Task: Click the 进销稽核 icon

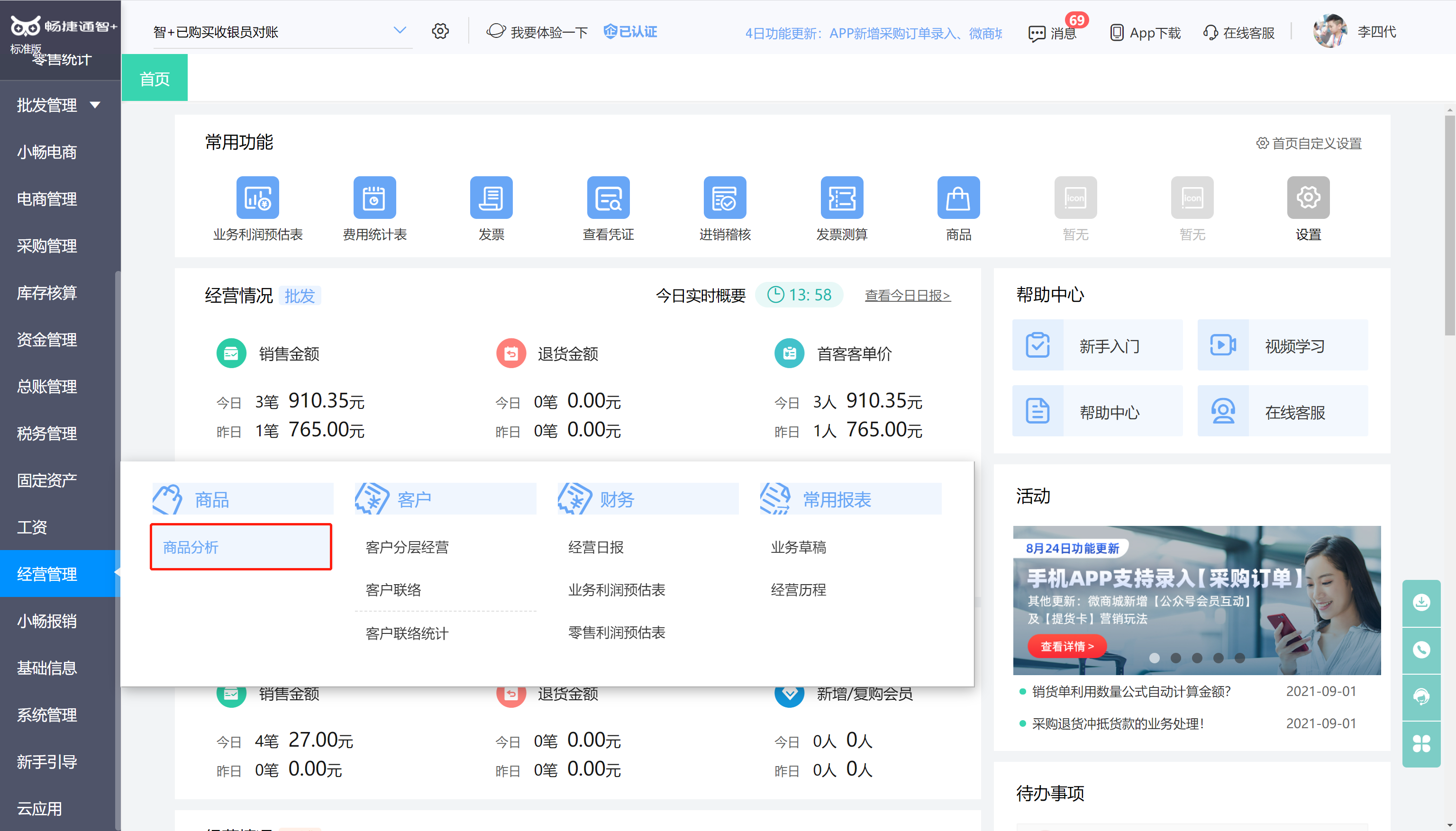Action: pos(725,198)
